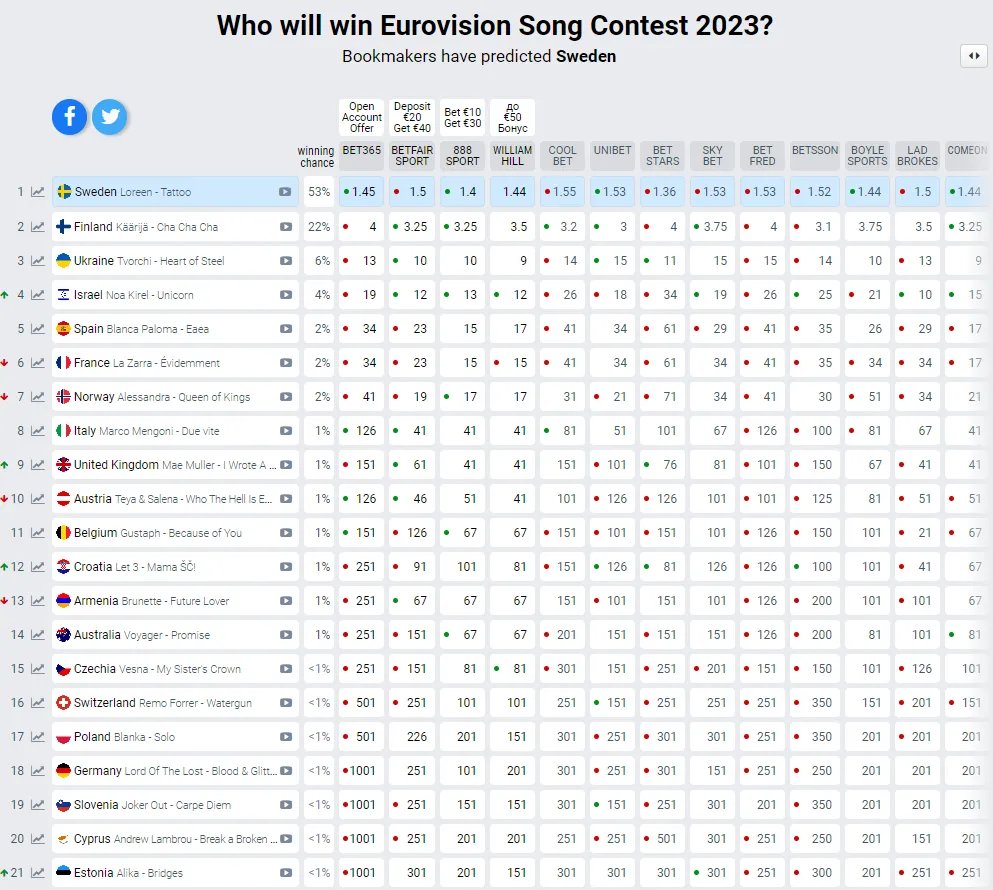Open Estonia's odds history chart icon

pyautogui.click(x=38, y=873)
